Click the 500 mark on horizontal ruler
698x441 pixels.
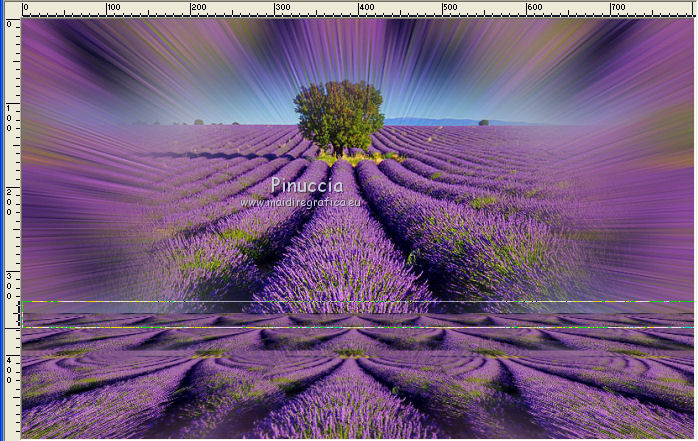(450, 7)
